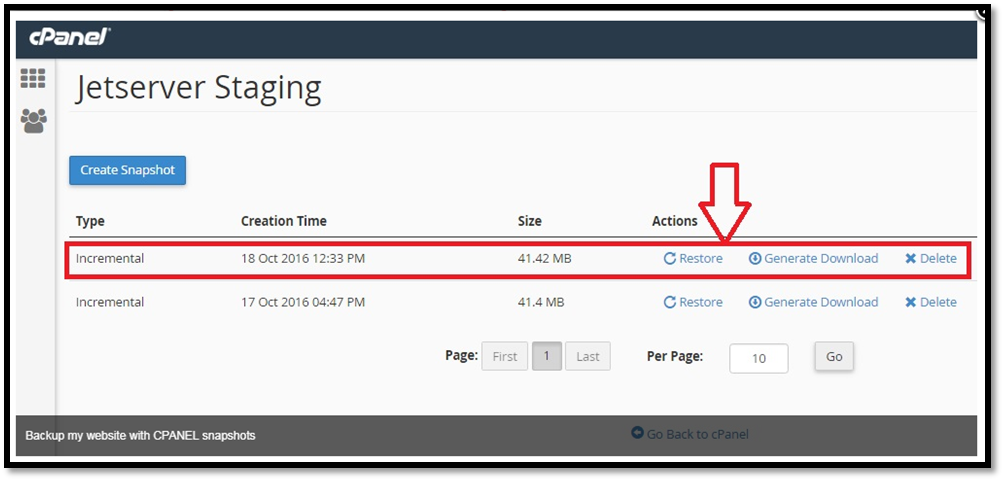This screenshot has width=1004, height=481.
Task: Go to First page of snapshots
Action: point(505,357)
